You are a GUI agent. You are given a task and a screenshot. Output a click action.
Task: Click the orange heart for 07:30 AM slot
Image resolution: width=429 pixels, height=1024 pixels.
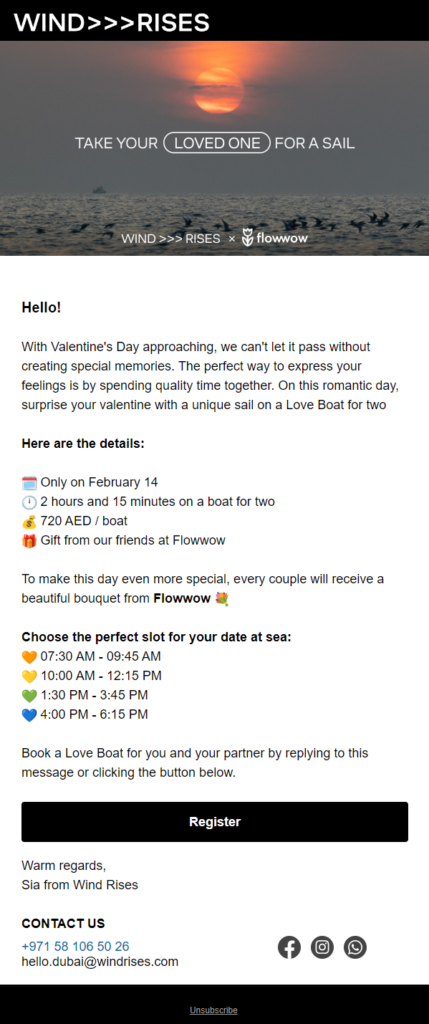[29, 656]
